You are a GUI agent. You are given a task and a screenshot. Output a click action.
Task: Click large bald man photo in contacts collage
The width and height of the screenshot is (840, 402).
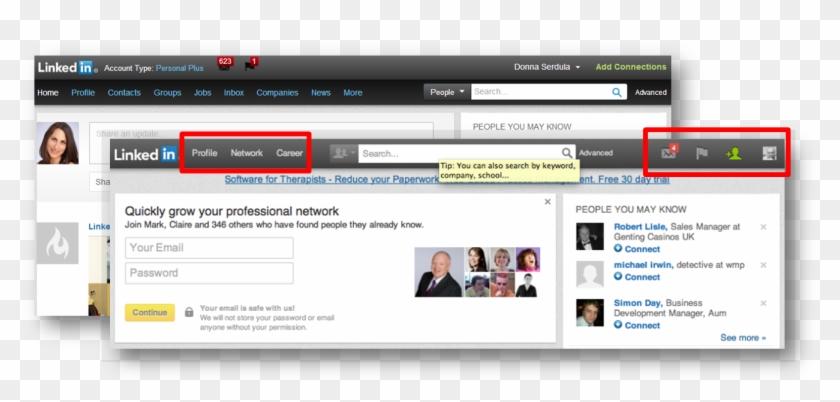(439, 272)
